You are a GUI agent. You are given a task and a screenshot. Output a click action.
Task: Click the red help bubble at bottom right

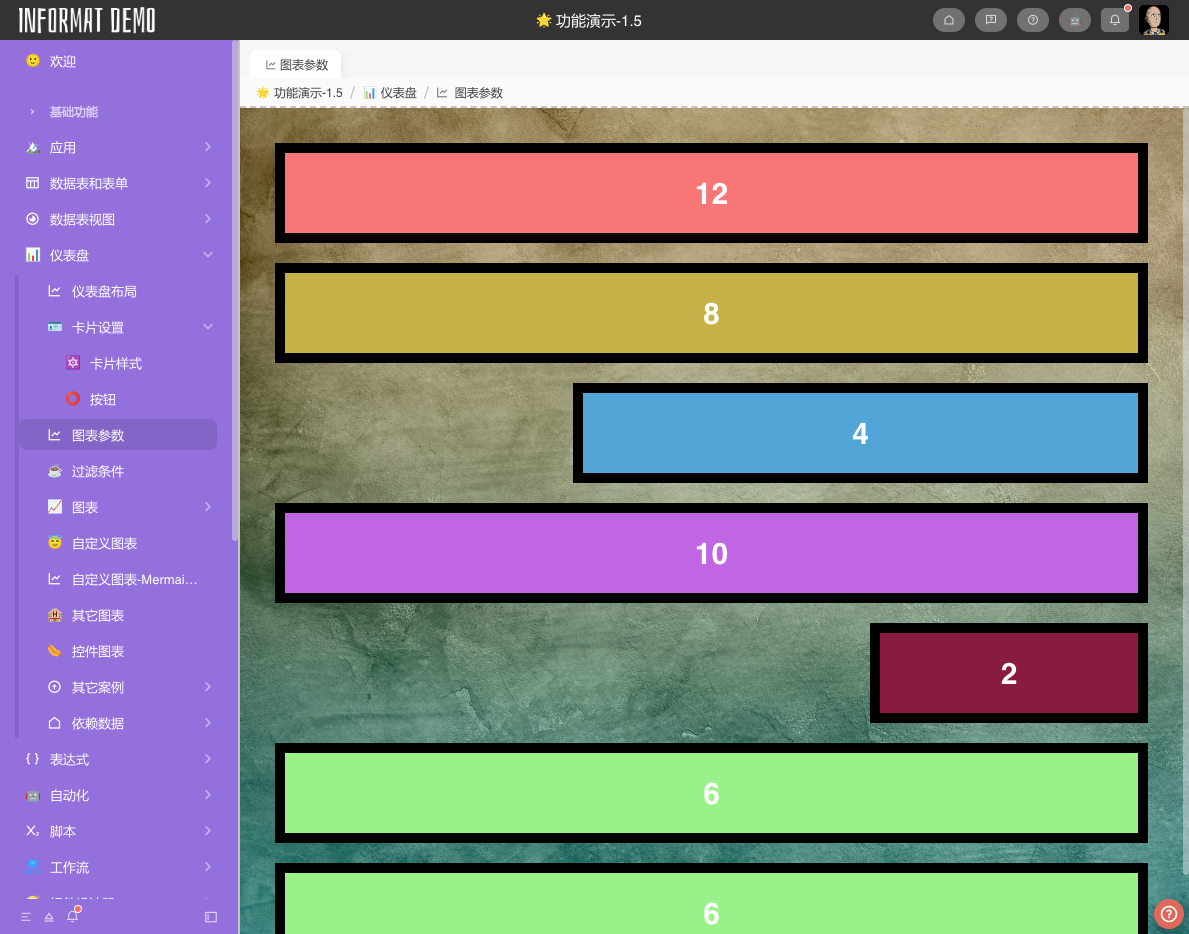pos(1168,914)
